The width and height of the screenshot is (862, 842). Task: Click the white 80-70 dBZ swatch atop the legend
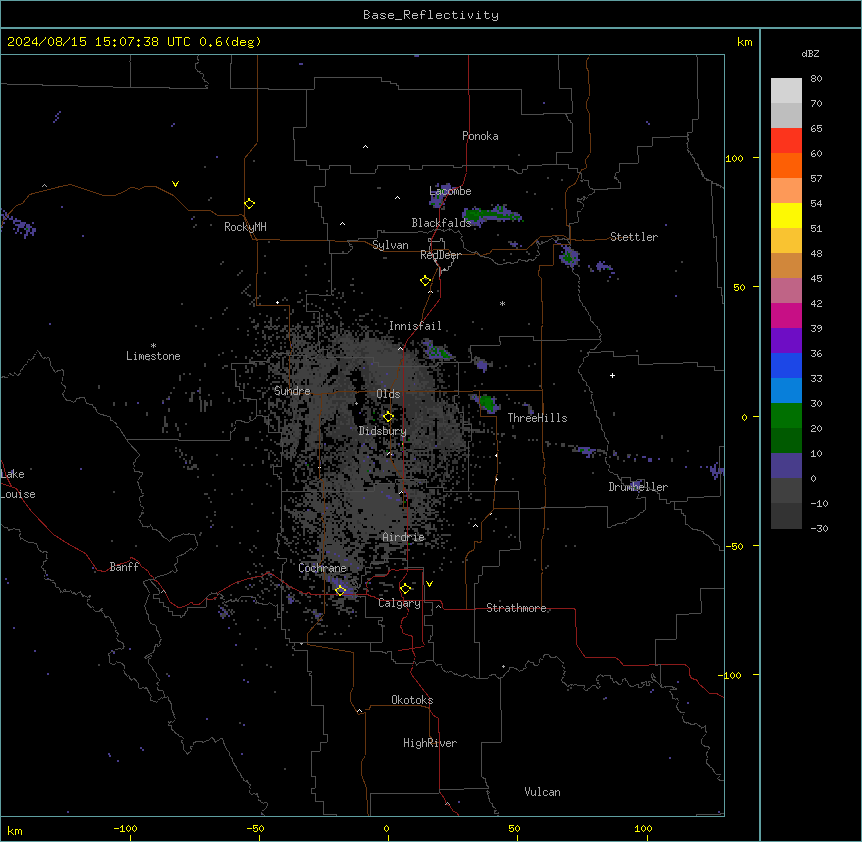[x=786, y=91]
